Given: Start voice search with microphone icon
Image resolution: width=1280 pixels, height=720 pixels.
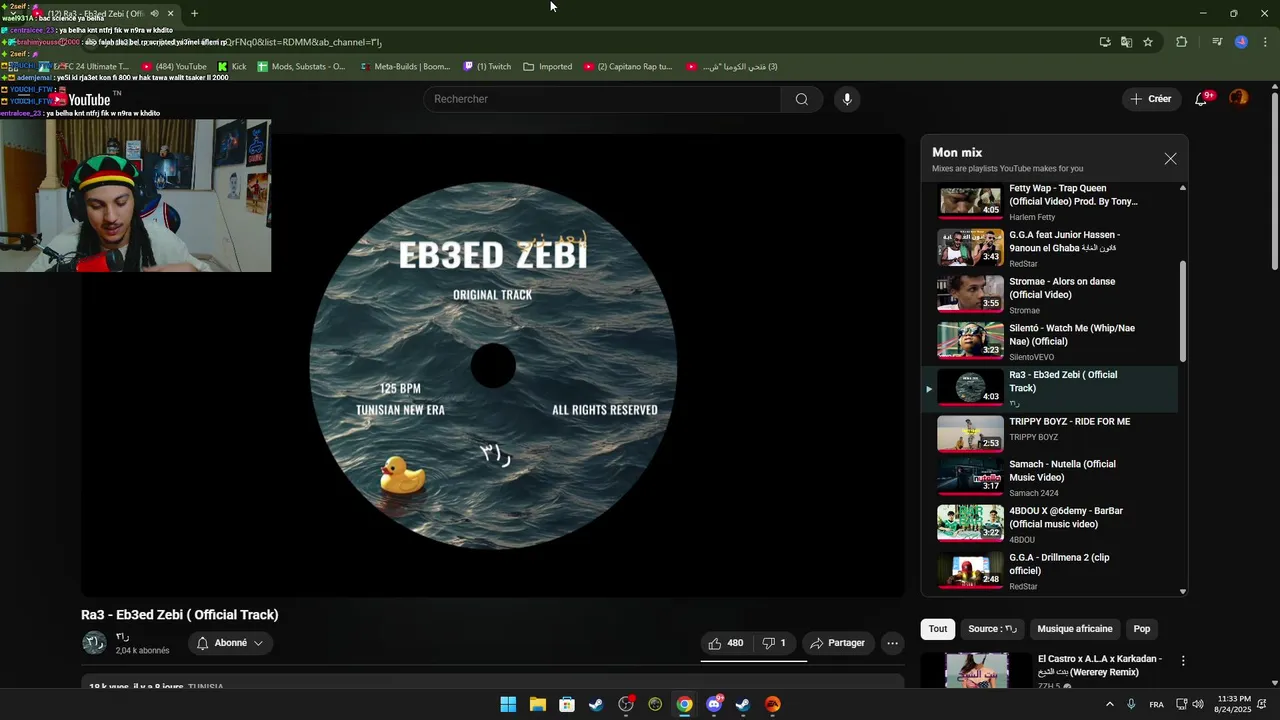Looking at the screenshot, I should tap(847, 99).
